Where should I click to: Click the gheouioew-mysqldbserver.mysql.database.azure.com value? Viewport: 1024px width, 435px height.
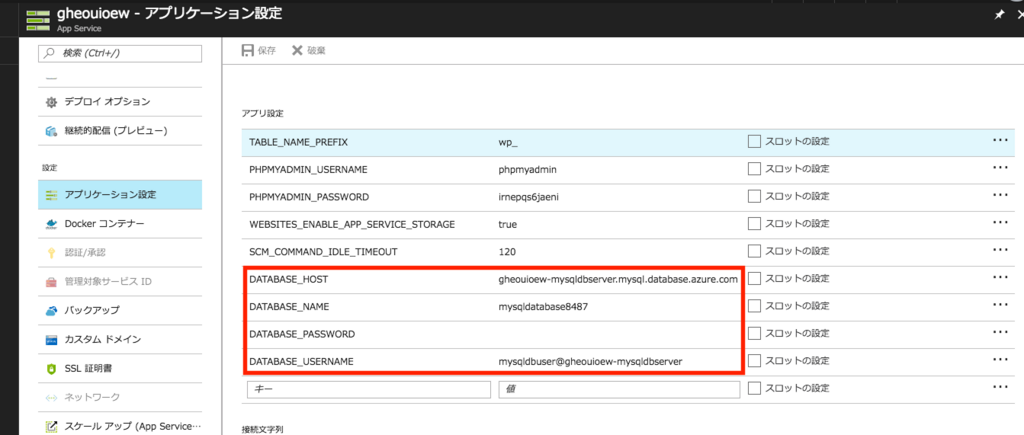(618, 280)
